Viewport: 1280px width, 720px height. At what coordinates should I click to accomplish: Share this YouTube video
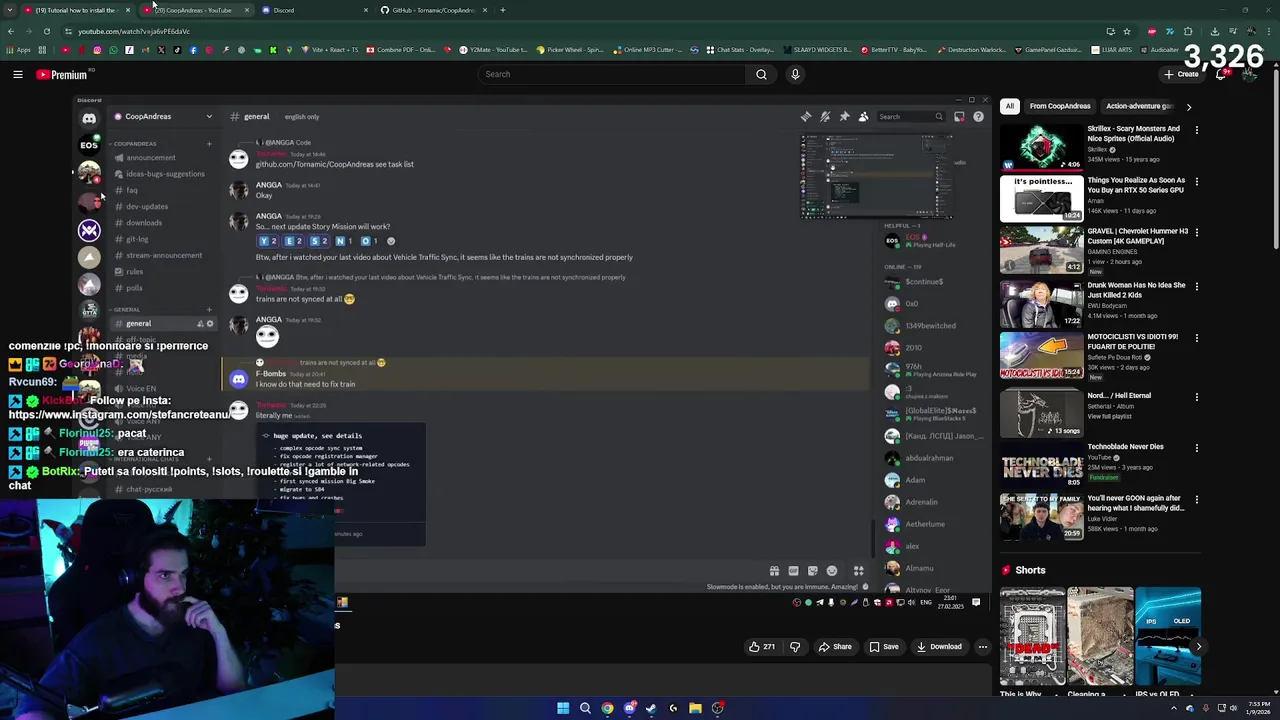point(835,647)
